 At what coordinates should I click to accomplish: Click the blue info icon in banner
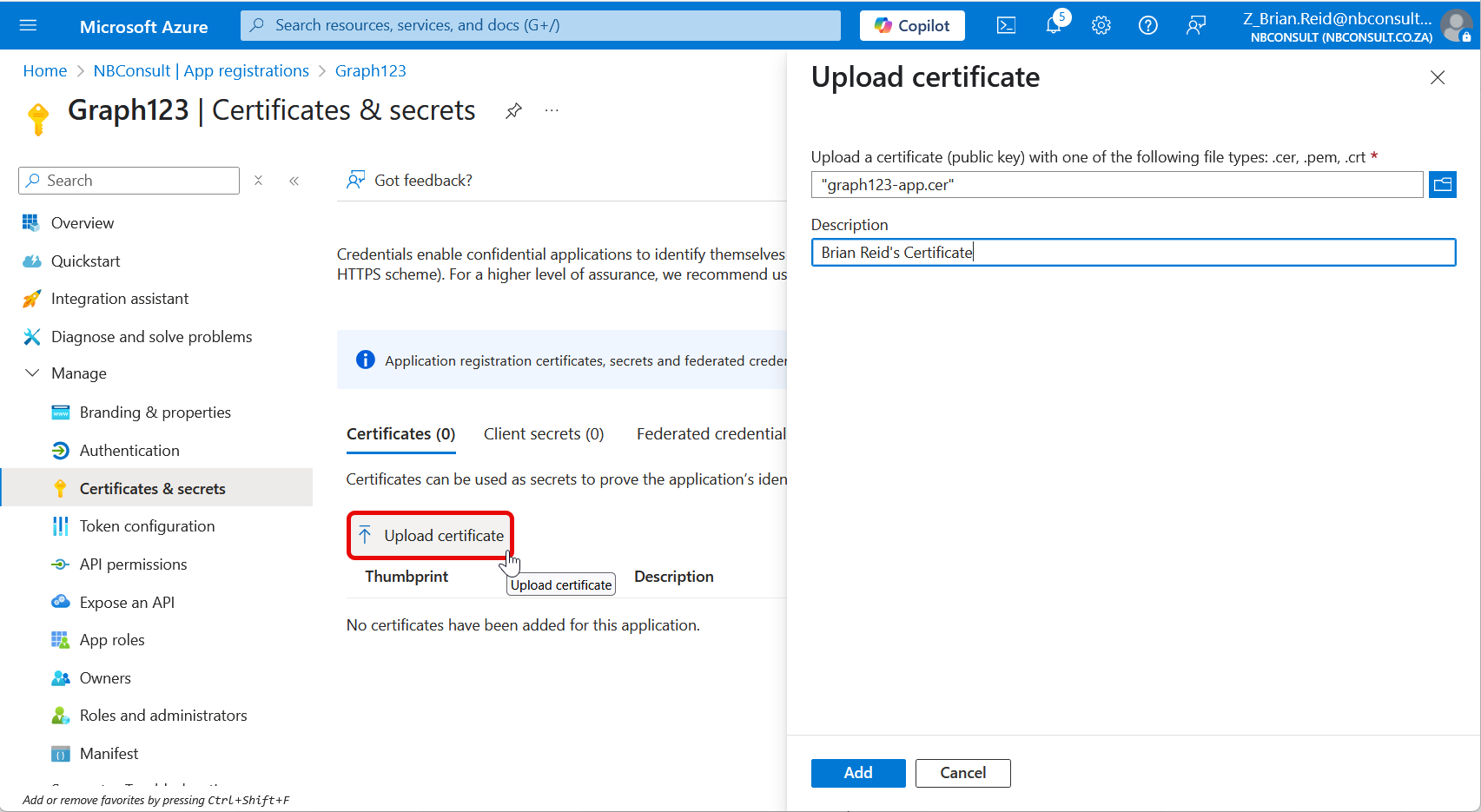pos(366,360)
